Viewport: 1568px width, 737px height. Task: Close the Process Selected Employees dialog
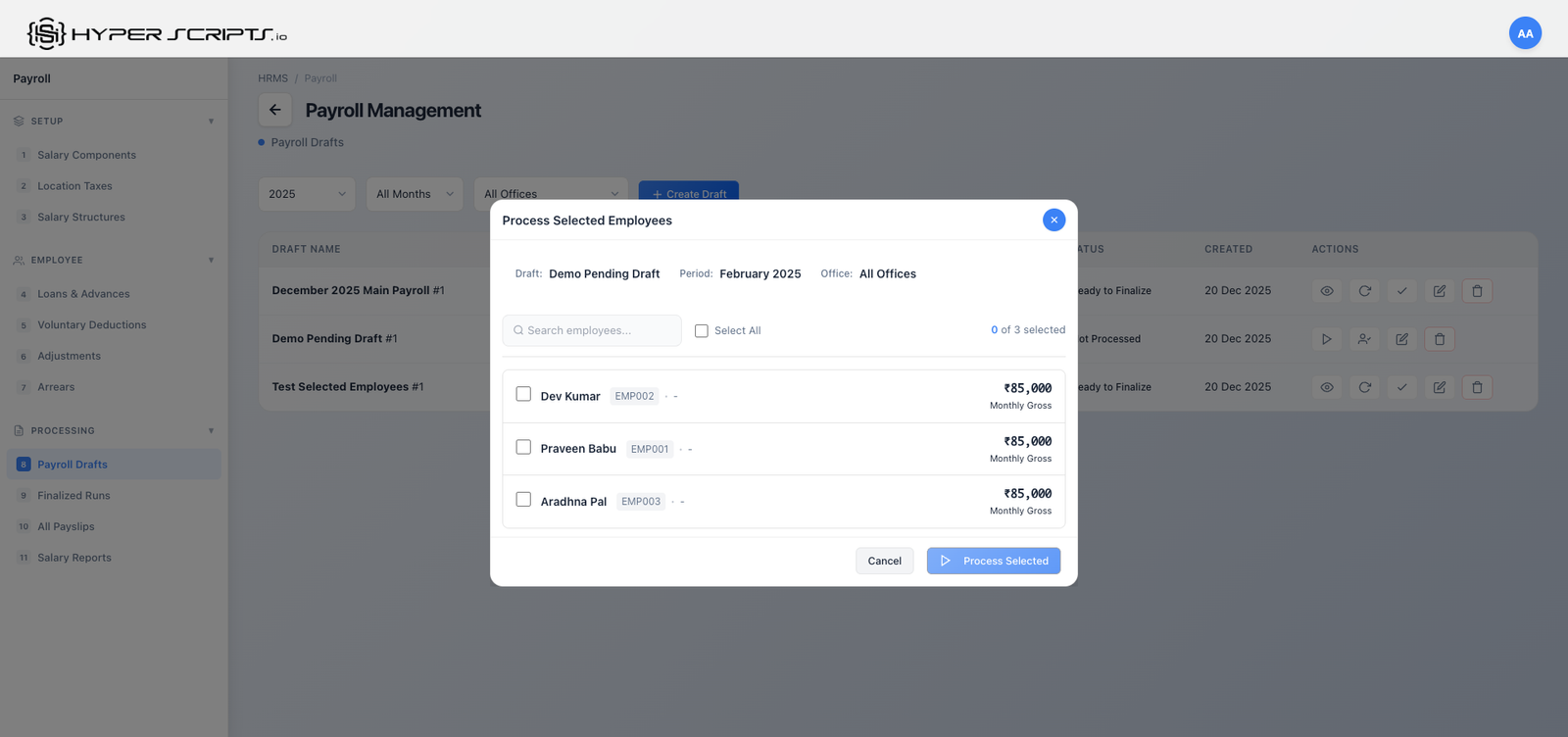1053,220
